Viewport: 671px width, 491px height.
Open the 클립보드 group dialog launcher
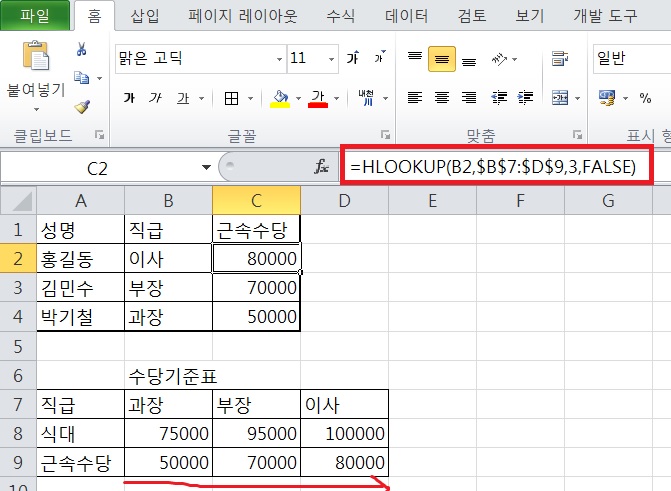coord(100,135)
